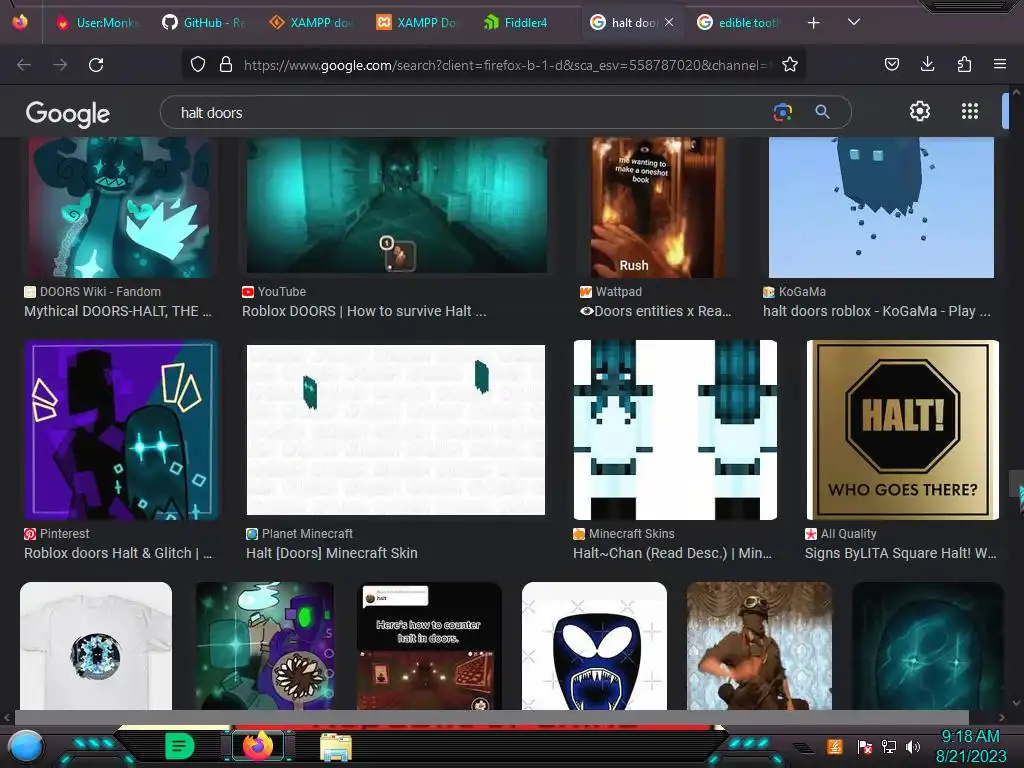Close the halt doors tab
1024x768 pixels.
click(669, 22)
